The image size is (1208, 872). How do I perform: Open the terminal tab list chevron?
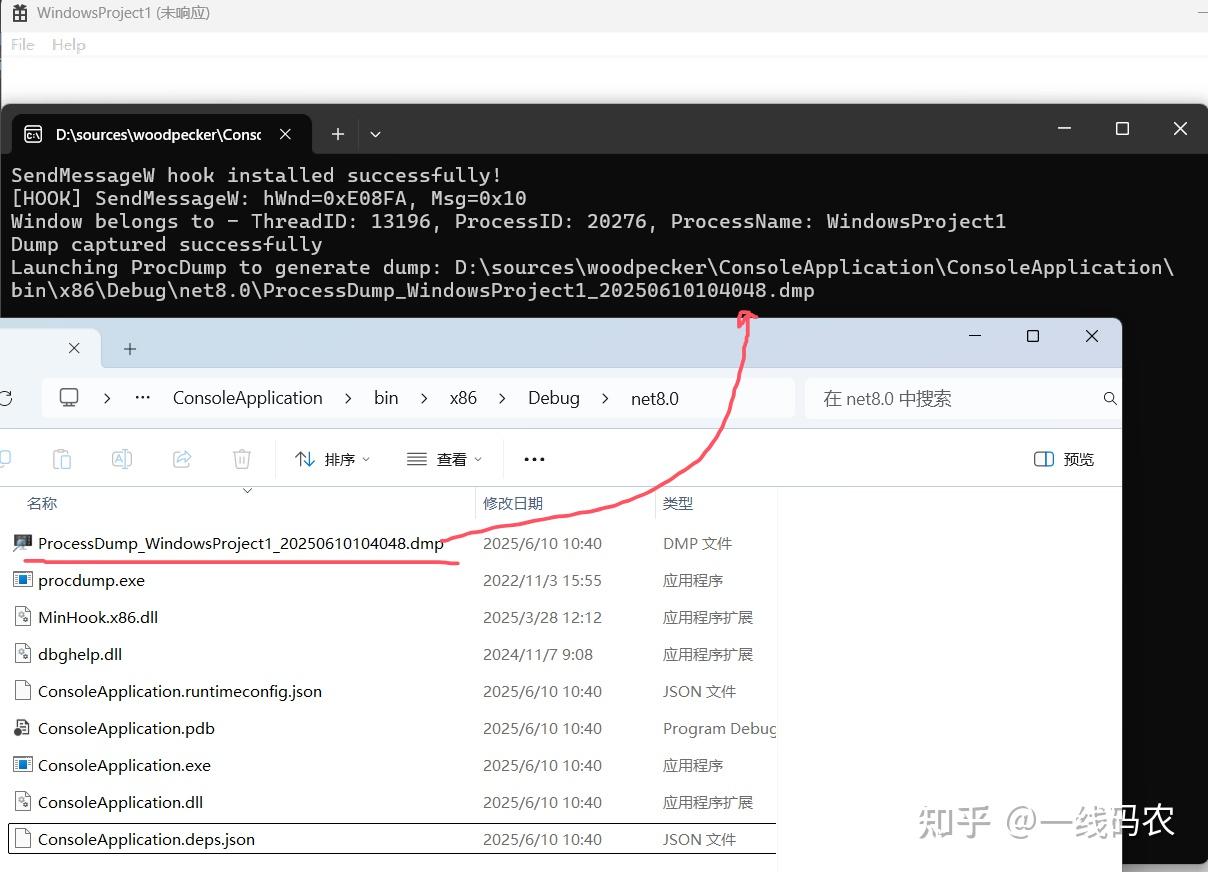375,133
